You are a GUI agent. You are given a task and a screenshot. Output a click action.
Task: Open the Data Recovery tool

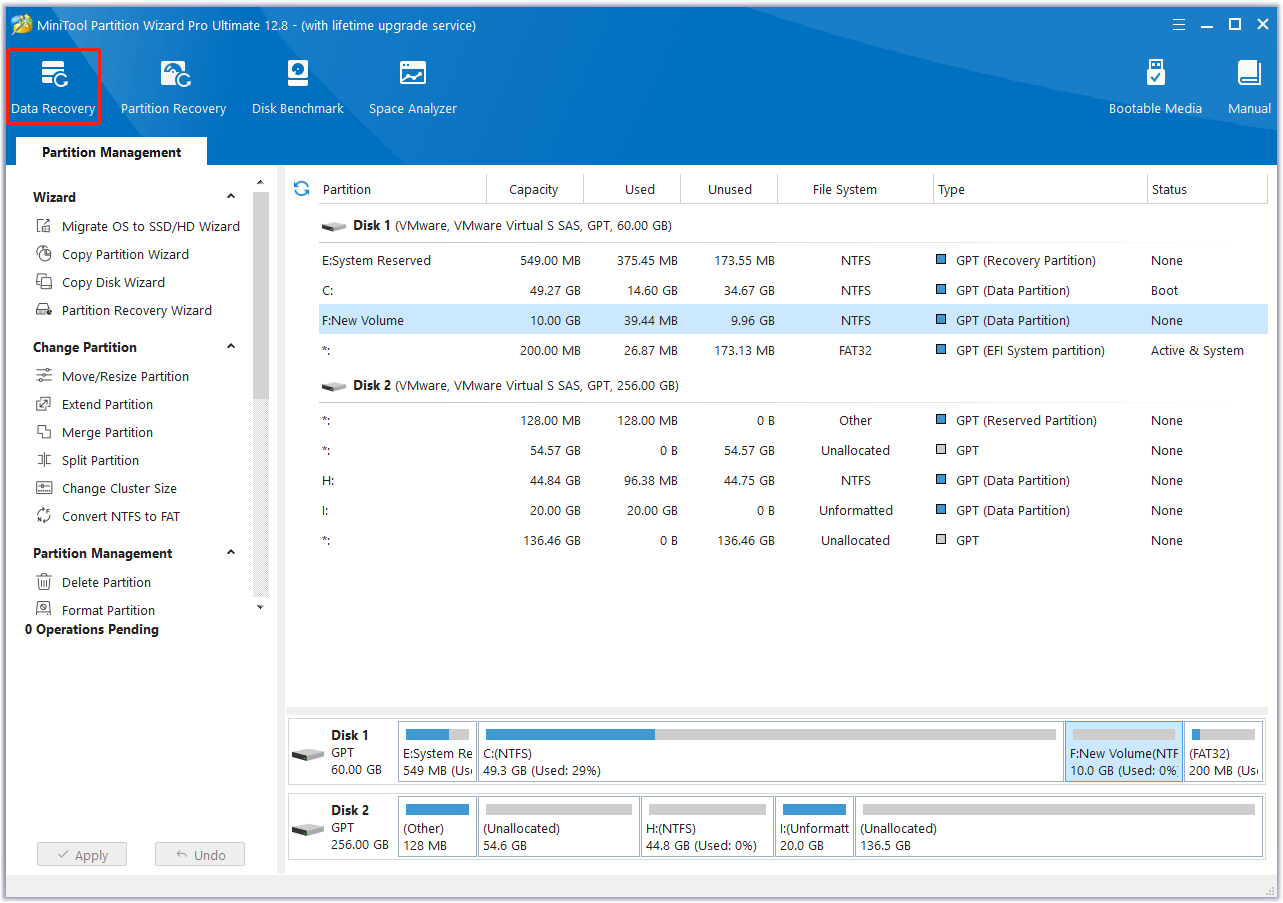[x=54, y=85]
